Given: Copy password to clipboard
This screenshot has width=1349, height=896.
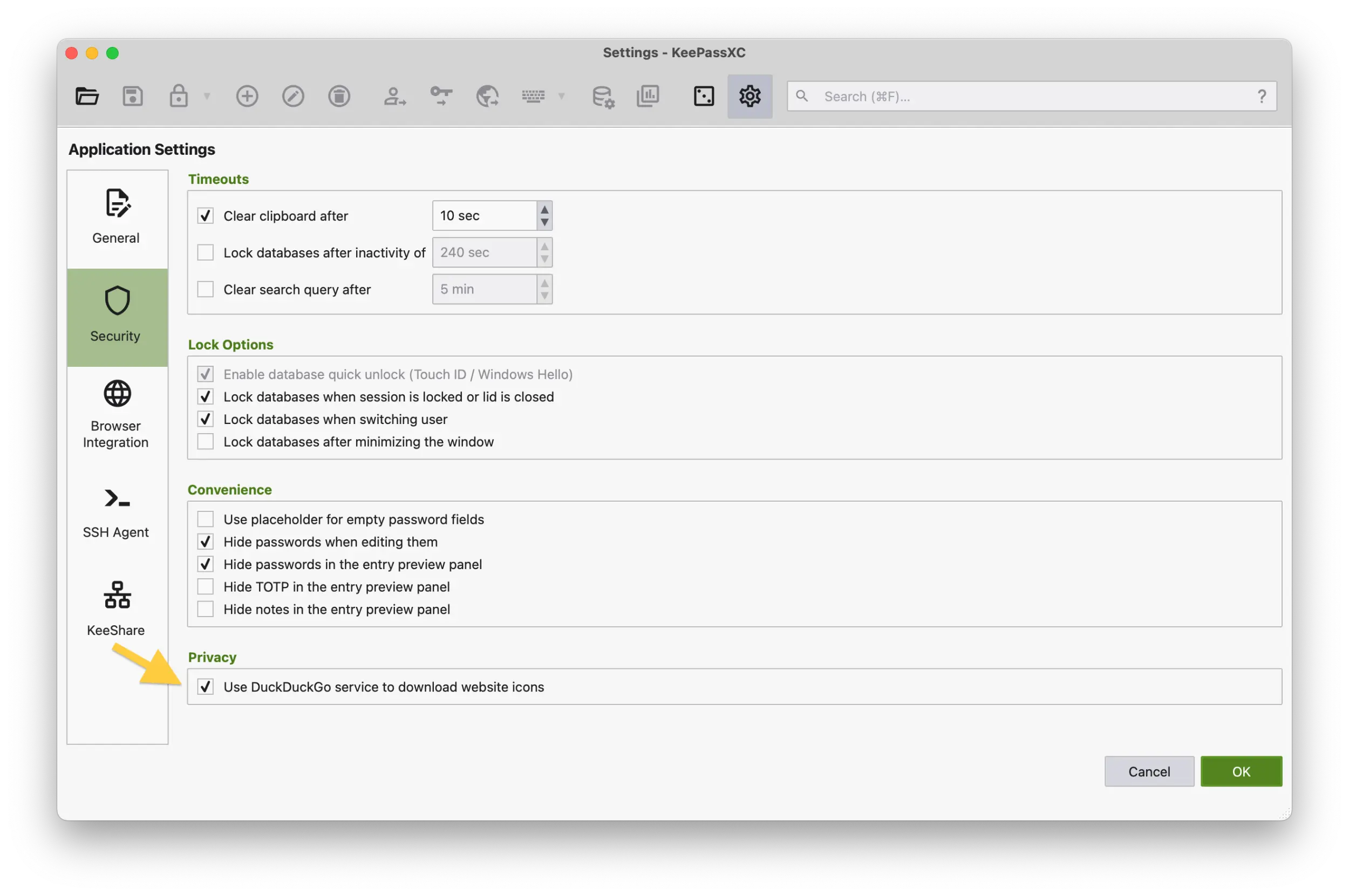Looking at the screenshot, I should coord(441,96).
